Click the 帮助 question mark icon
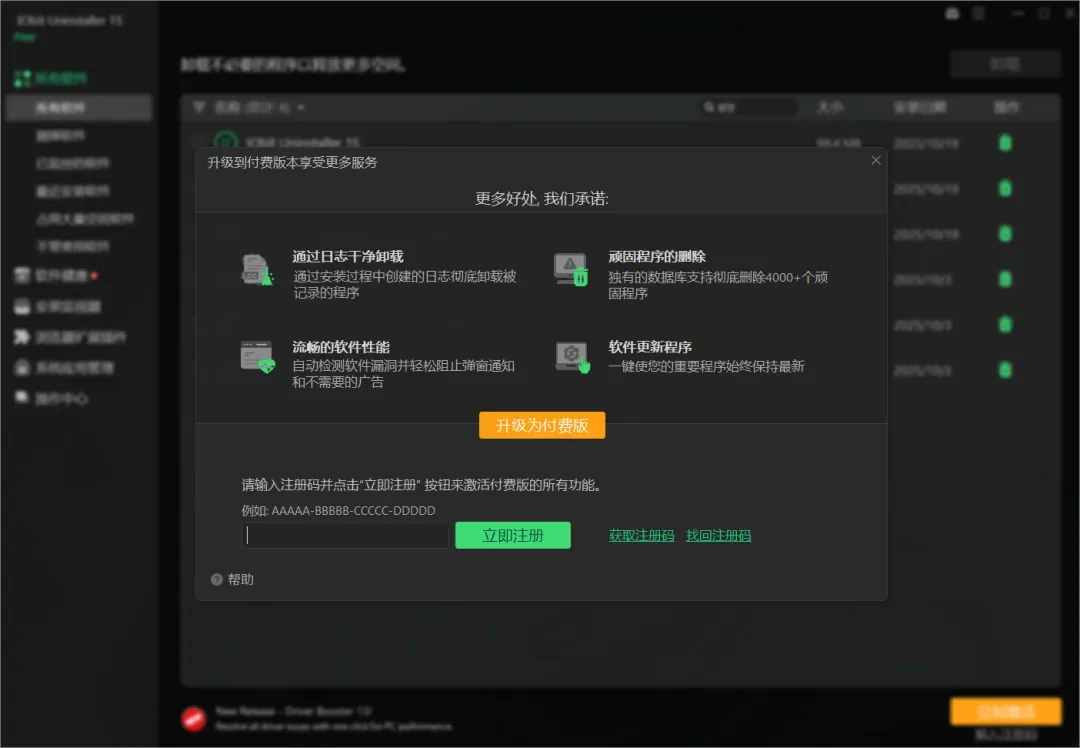This screenshot has height=748, width=1080. [216, 579]
